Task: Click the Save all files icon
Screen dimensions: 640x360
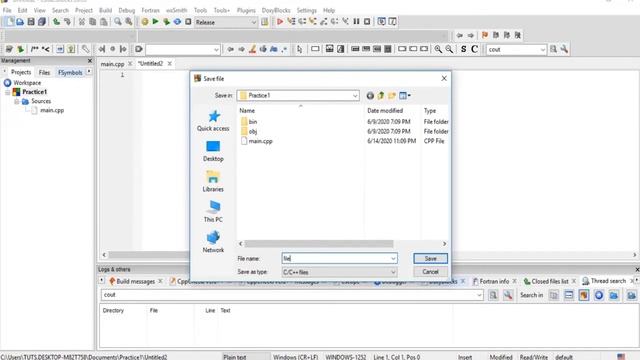Action: tap(42, 22)
